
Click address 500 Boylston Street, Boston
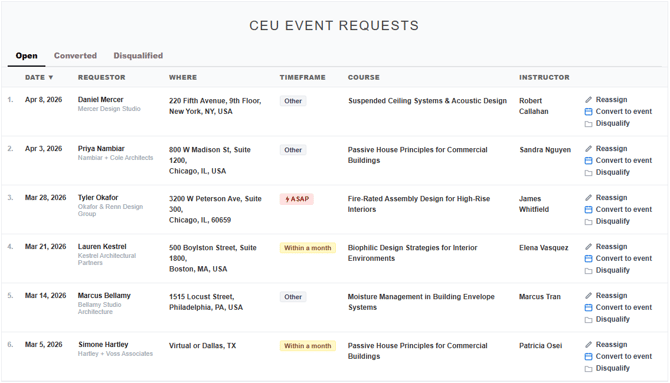[x=213, y=258]
